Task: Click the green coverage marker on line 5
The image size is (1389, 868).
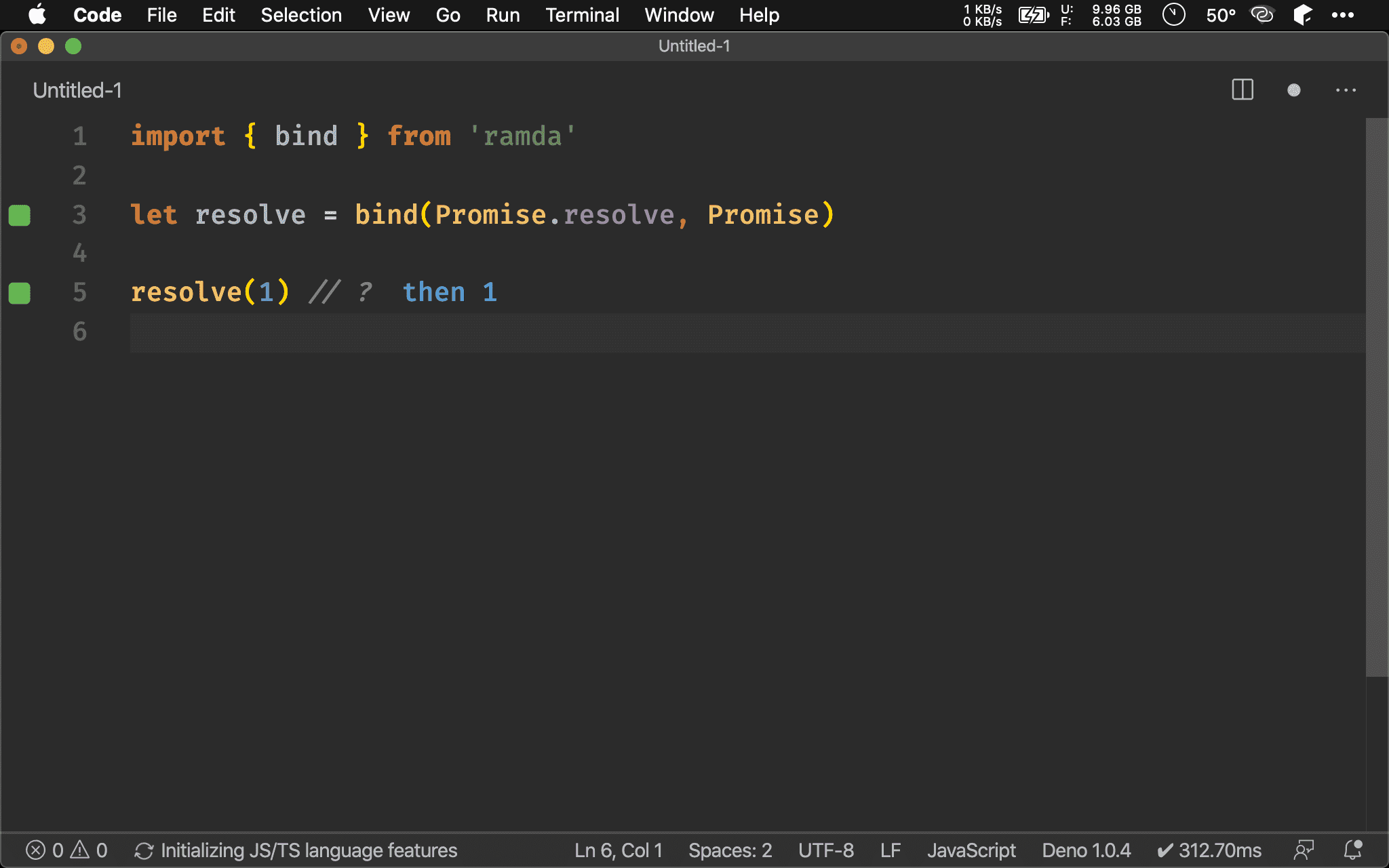Action: (x=20, y=293)
